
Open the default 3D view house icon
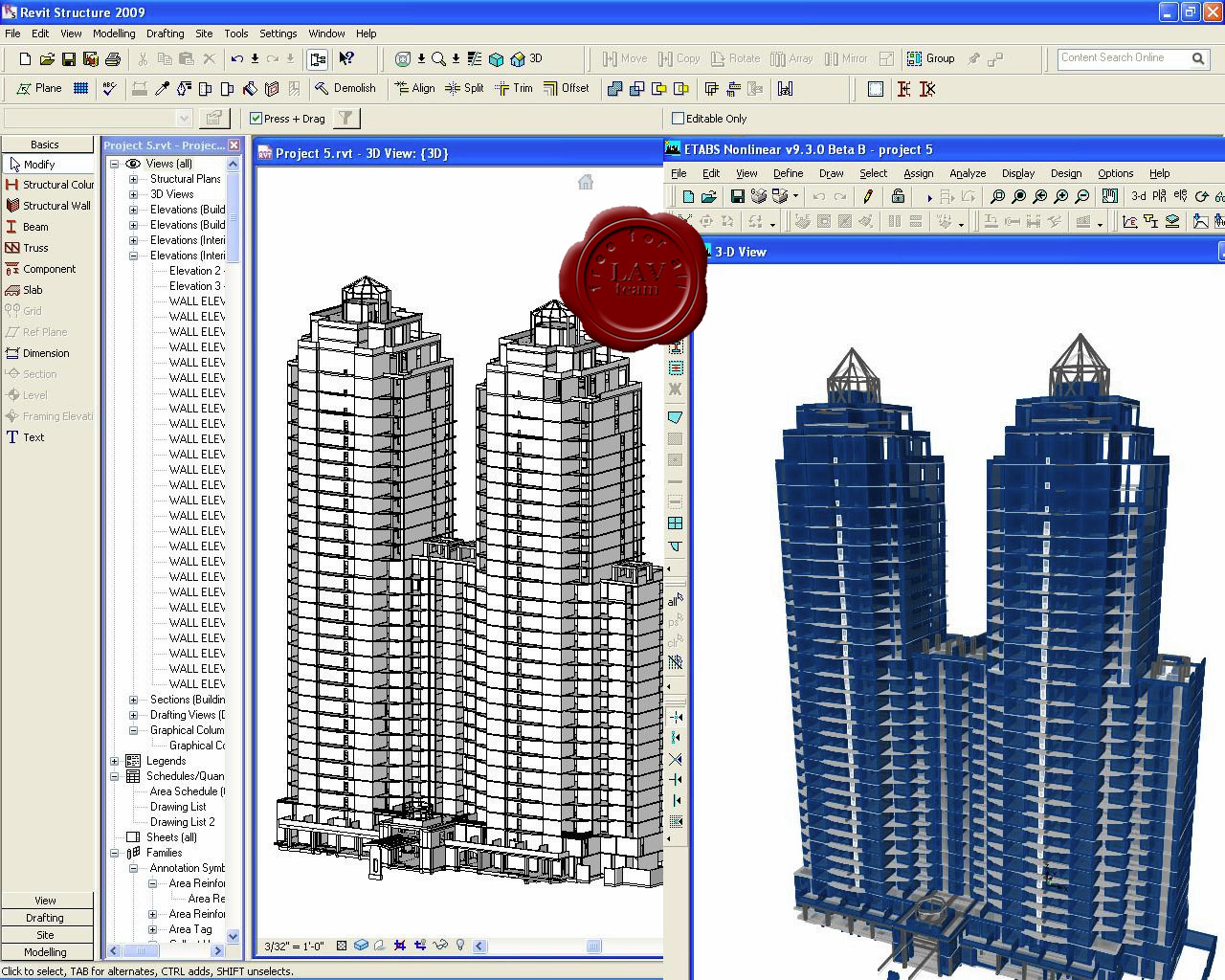(x=518, y=59)
